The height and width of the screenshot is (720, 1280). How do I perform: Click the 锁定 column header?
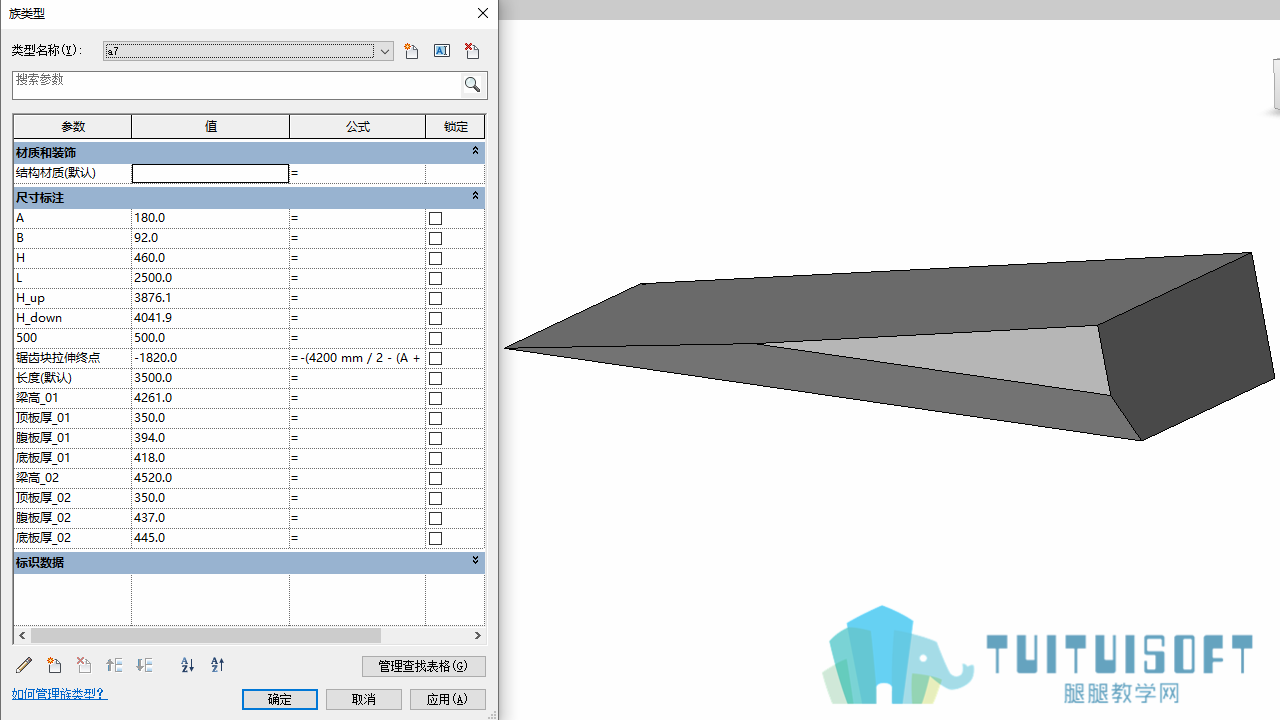[x=456, y=126]
